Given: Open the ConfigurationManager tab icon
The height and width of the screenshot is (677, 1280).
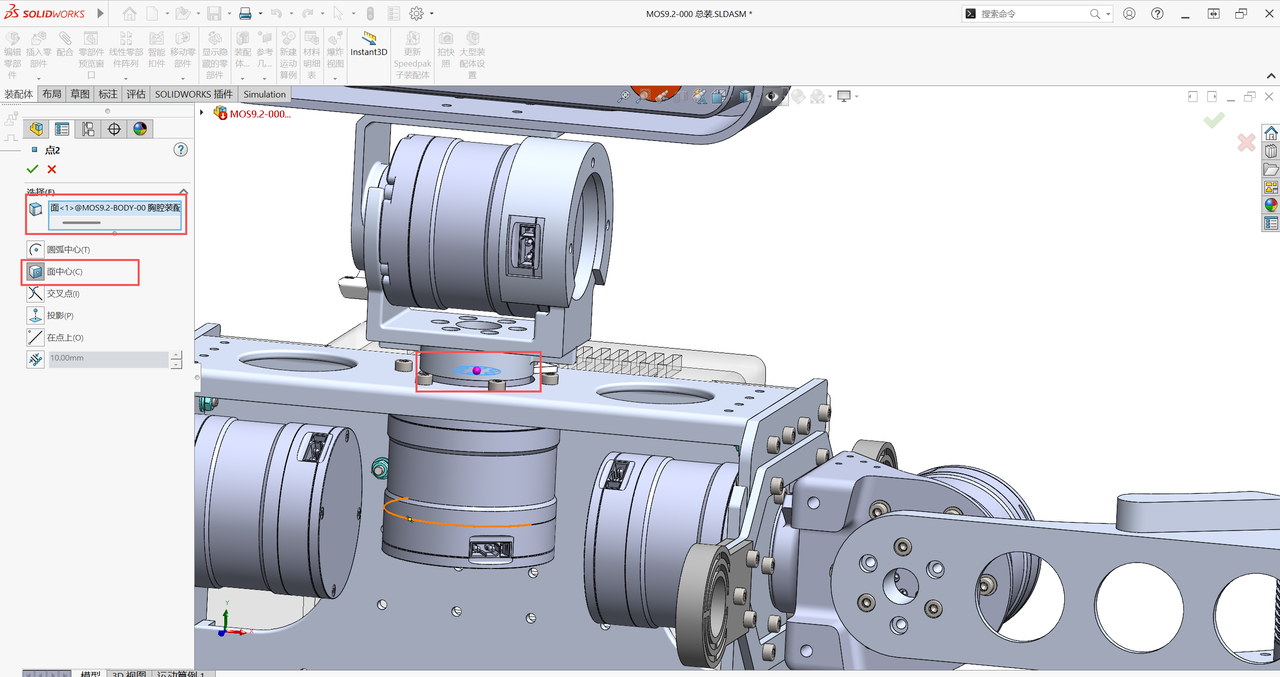Looking at the screenshot, I should point(88,129).
